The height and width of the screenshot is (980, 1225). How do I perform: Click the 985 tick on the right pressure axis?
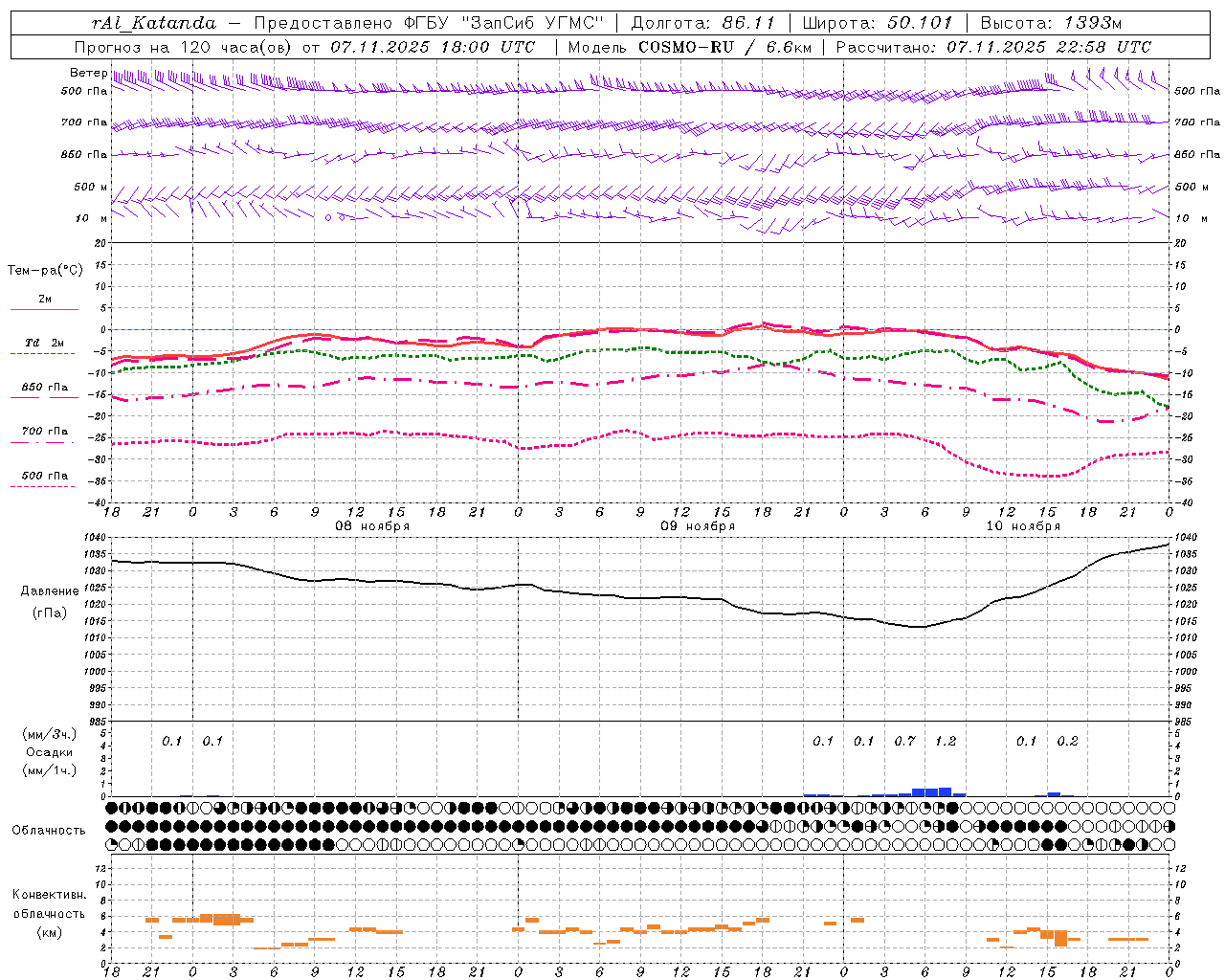[x=1185, y=722]
